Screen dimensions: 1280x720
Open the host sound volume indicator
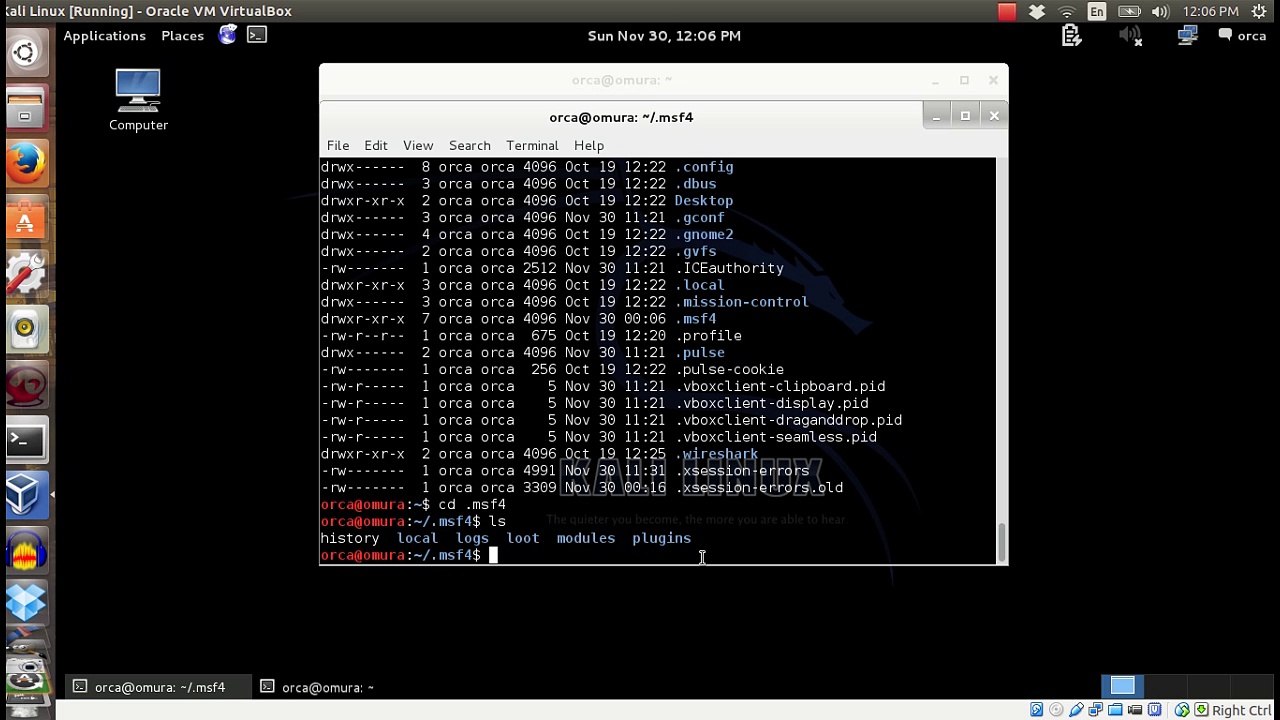(x=1160, y=11)
